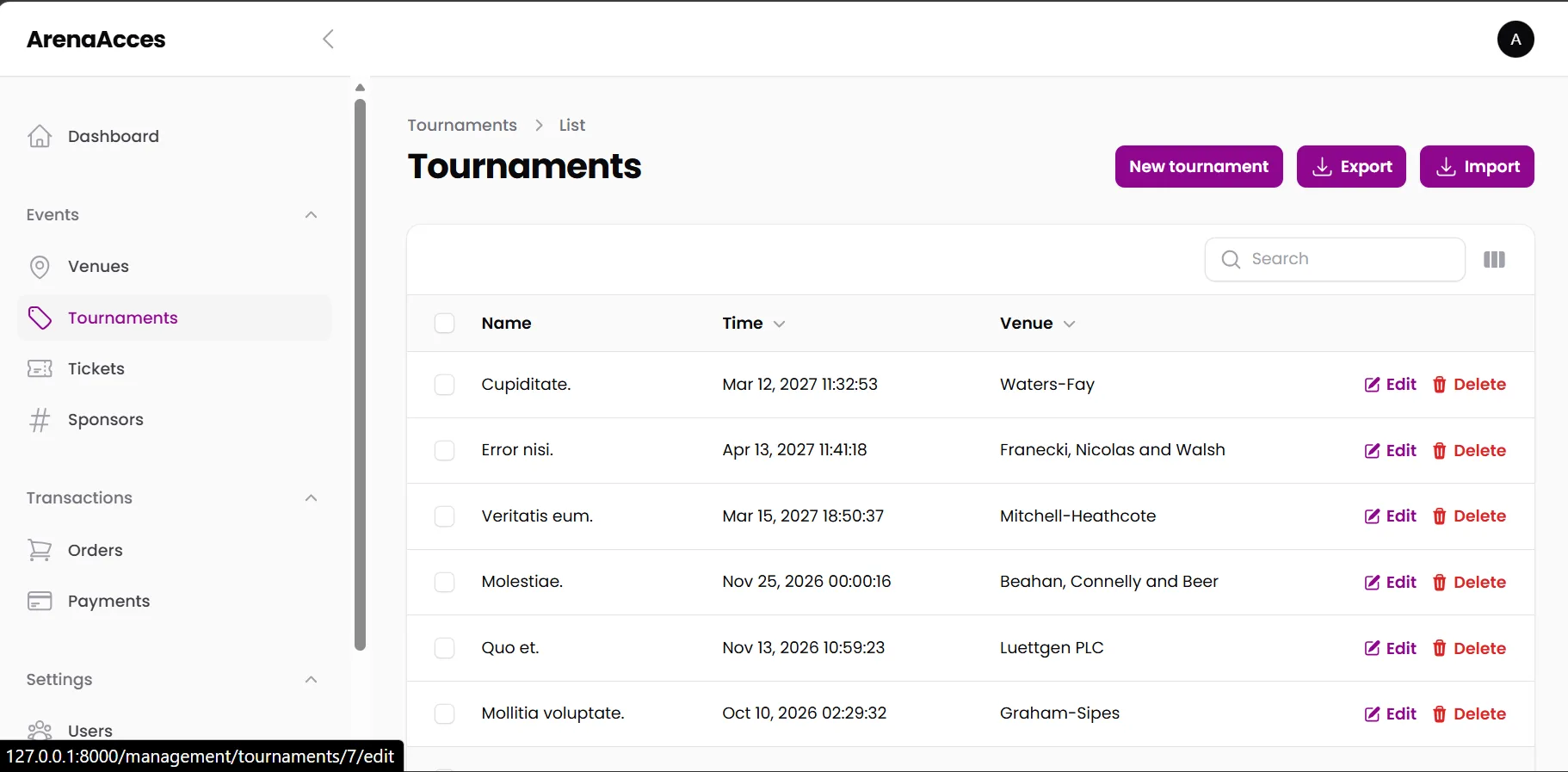Collapse the sidebar with the left chevron
The width and height of the screenshot is (1568, 772).
coord(328,39)
